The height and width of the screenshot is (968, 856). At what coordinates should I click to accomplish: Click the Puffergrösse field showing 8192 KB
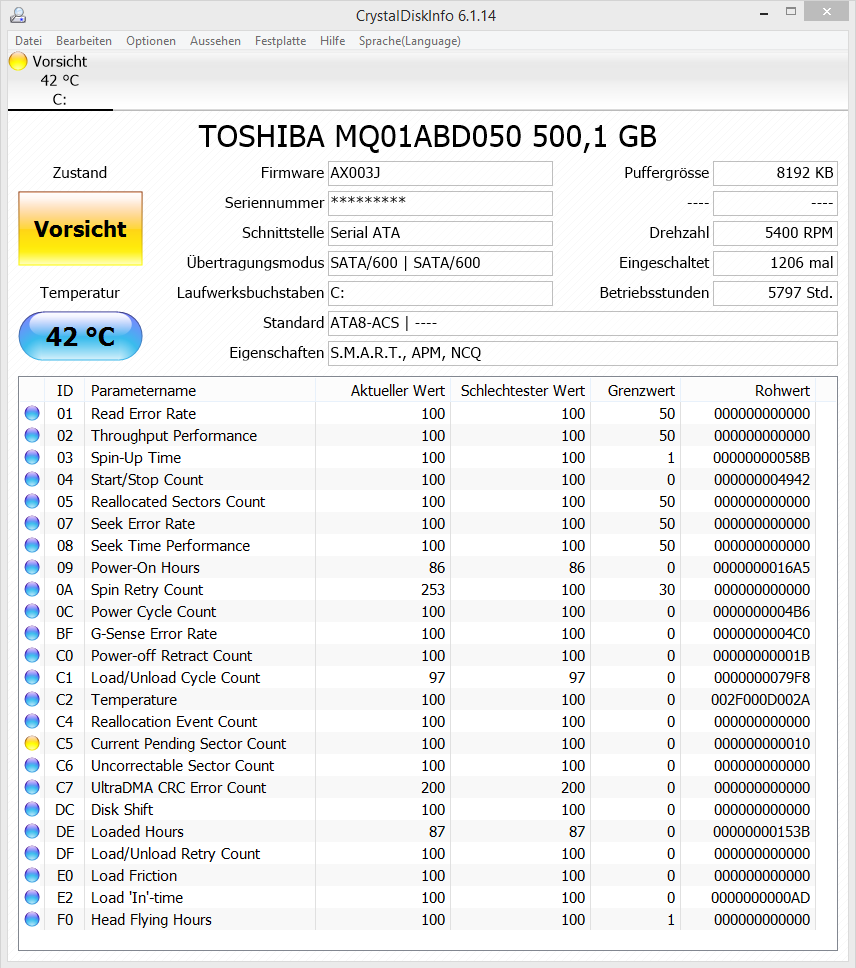pos(775,173)
